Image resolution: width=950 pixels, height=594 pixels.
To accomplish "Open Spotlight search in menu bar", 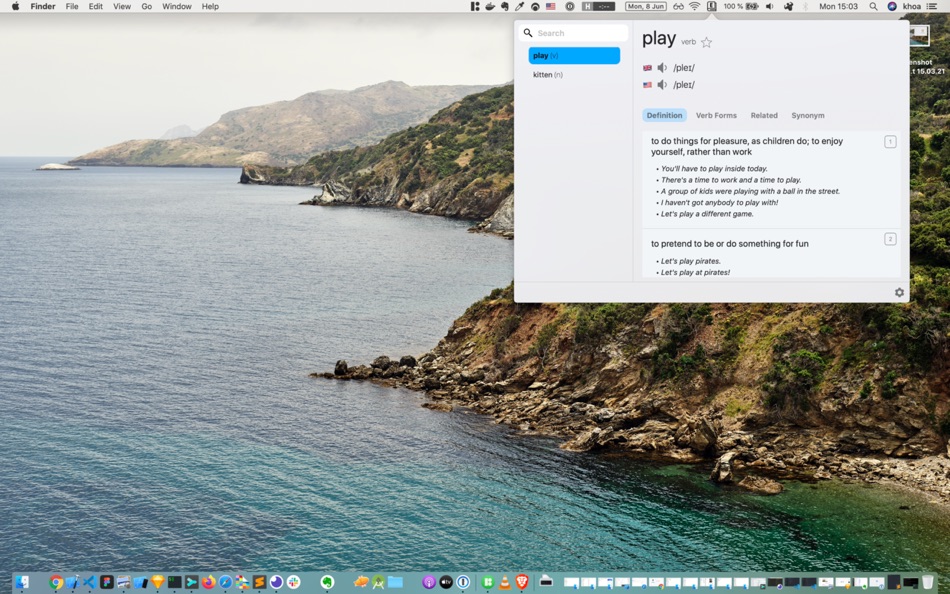I will coord(873,6).
